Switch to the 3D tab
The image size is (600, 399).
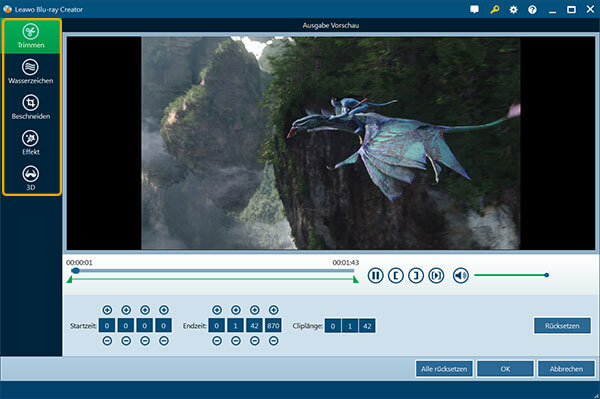tap(31, 178)
